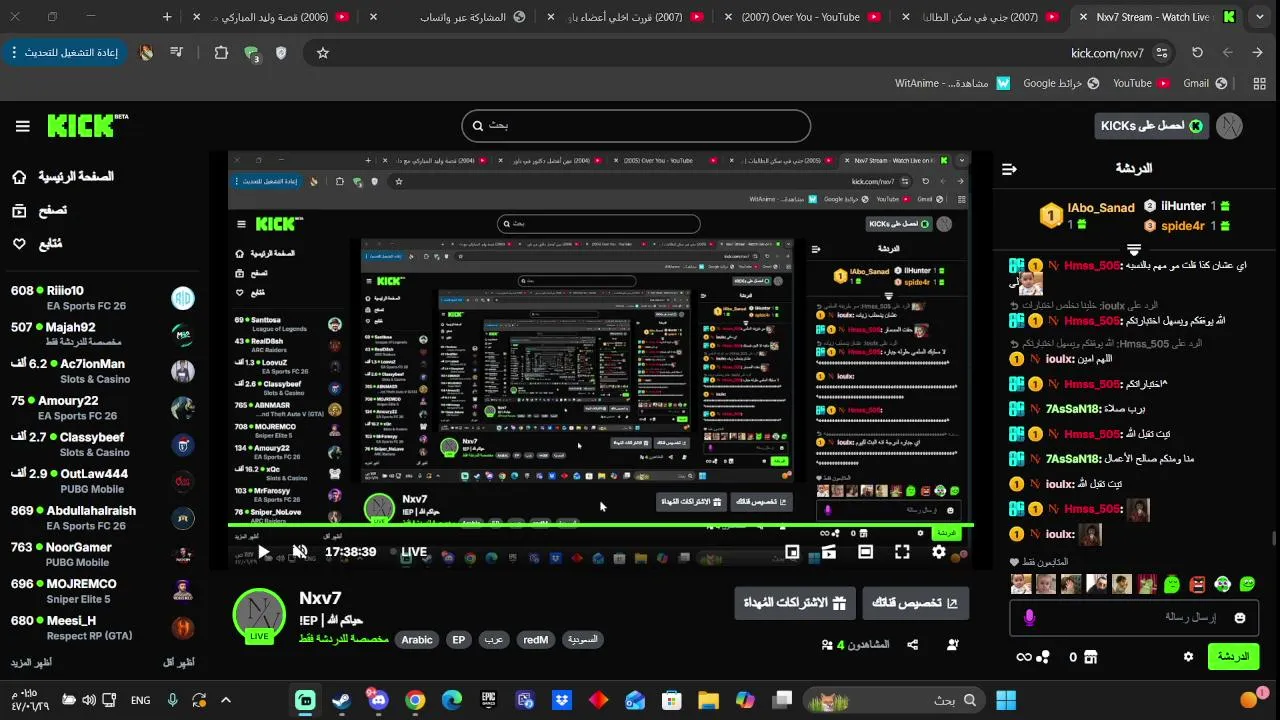Open the Following sidebar item
This screenshot has height=720, width=1280.
click(x=37, y=244)
